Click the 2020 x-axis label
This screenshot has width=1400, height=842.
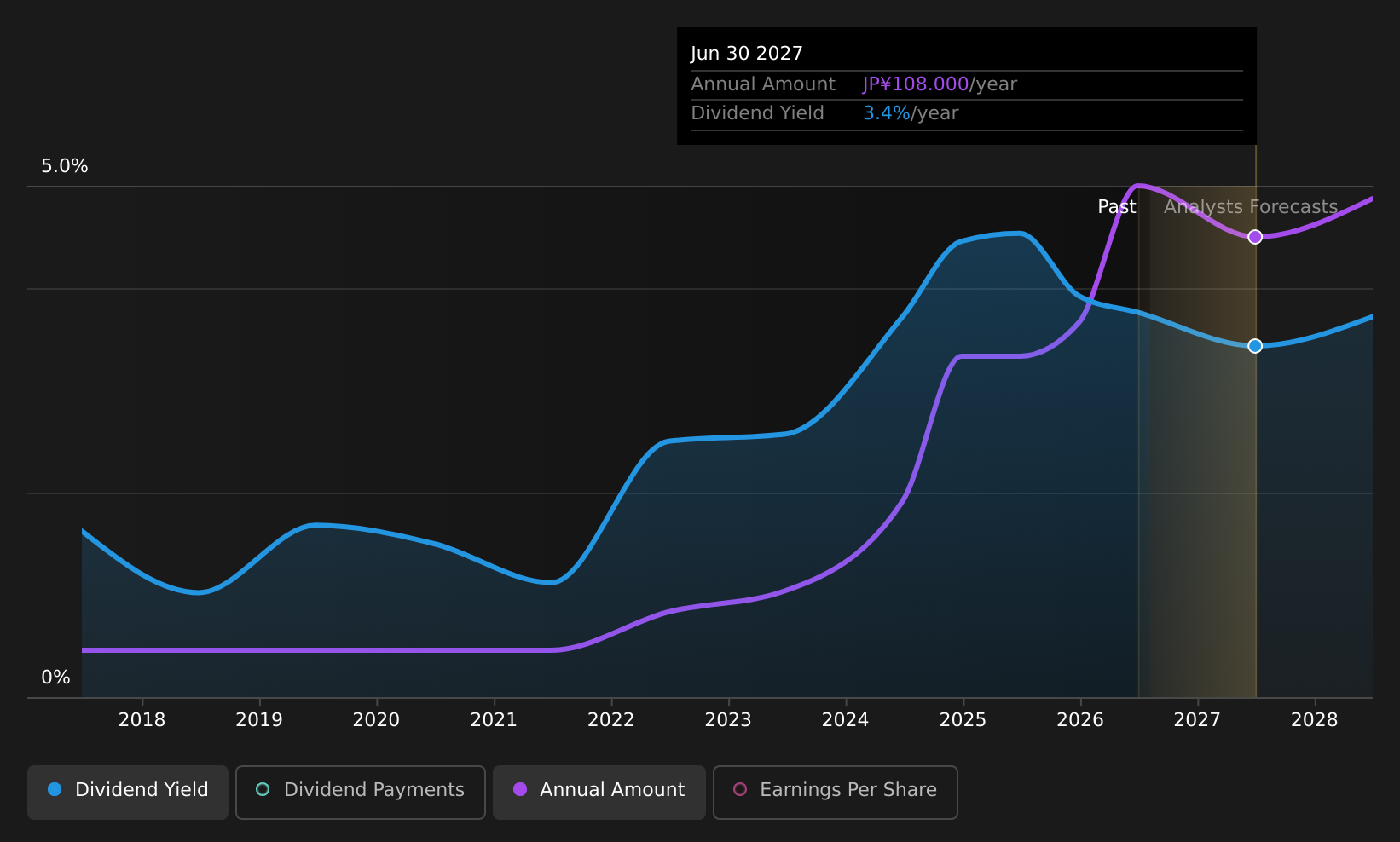coord(376,720)
